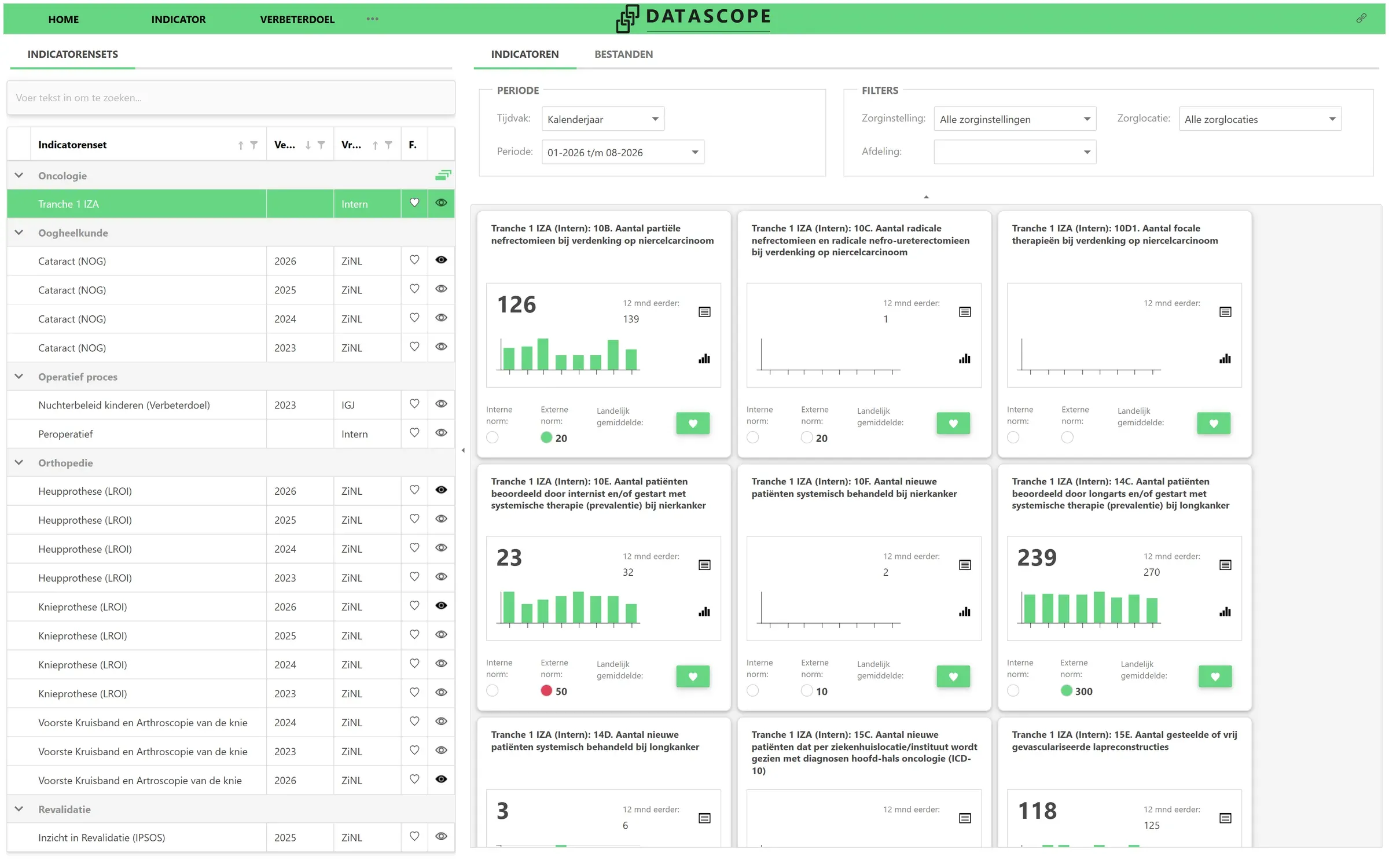Toggle visibility eye for Cataract (NOG) 2026

point(441,260)
